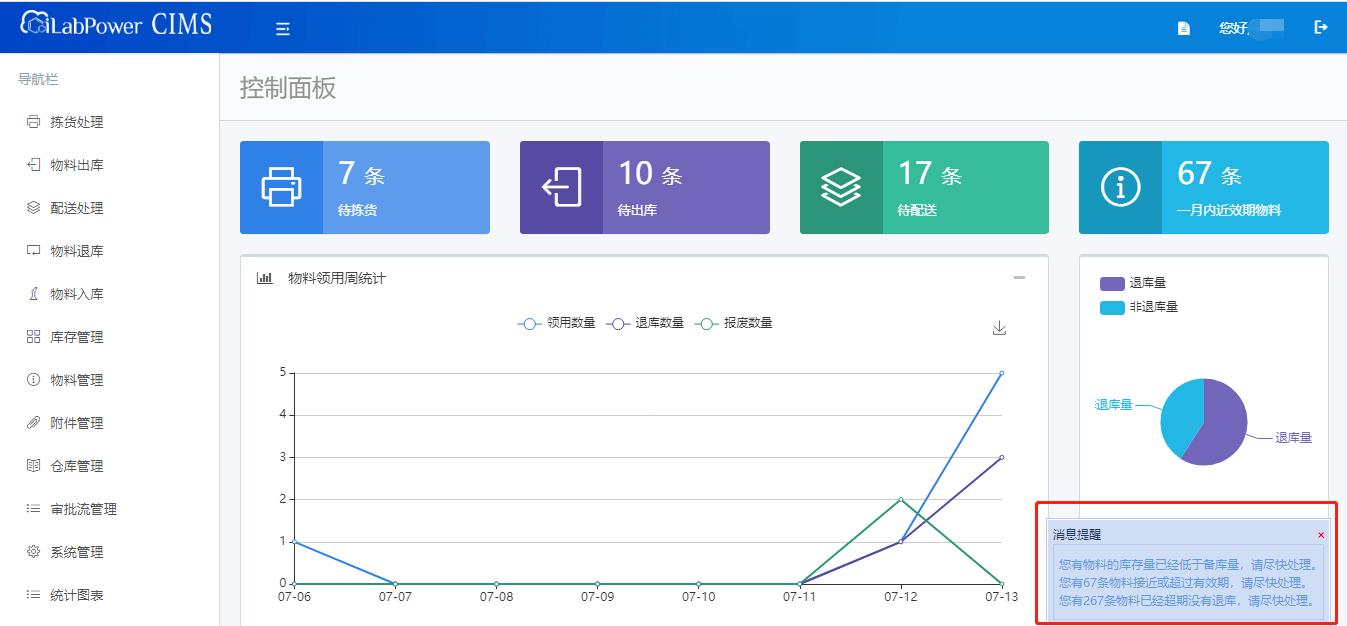This screenshot has width=1347, height=626.
Task: Open the 17 条 待配送 card
Action: pyautogui.click(x=924, y=187)
